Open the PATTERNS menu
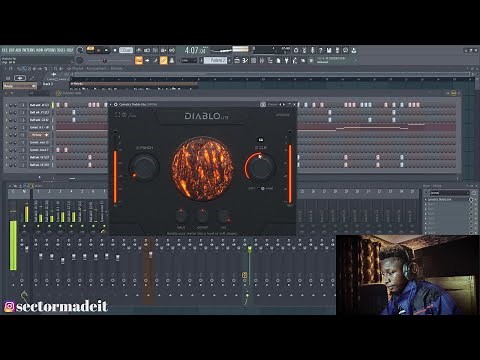The height and width of the screenshot is (360, 480). pos(28,50)
